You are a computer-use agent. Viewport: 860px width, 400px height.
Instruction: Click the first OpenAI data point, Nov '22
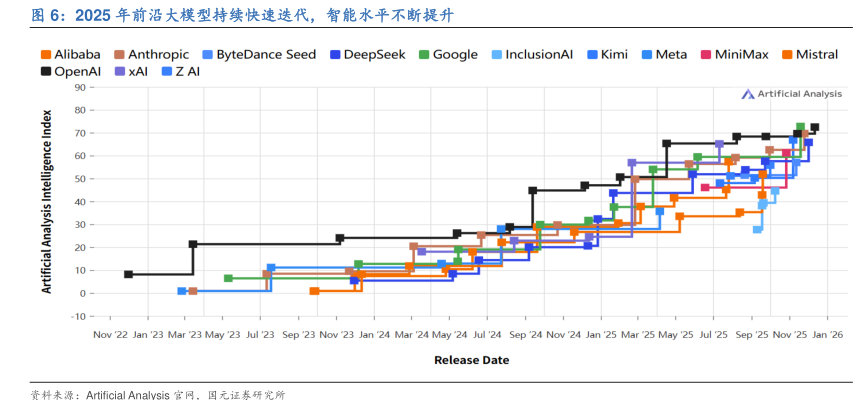pyautogui.click(x=128, y=274)
